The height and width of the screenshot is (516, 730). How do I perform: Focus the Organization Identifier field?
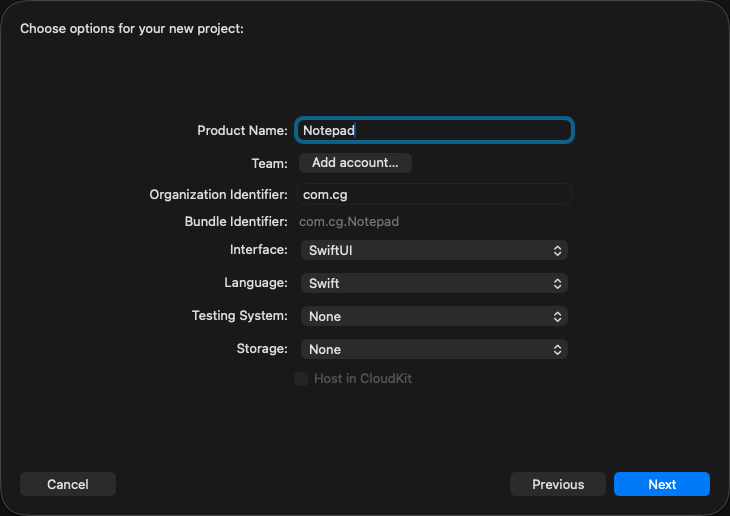[434, 195]
